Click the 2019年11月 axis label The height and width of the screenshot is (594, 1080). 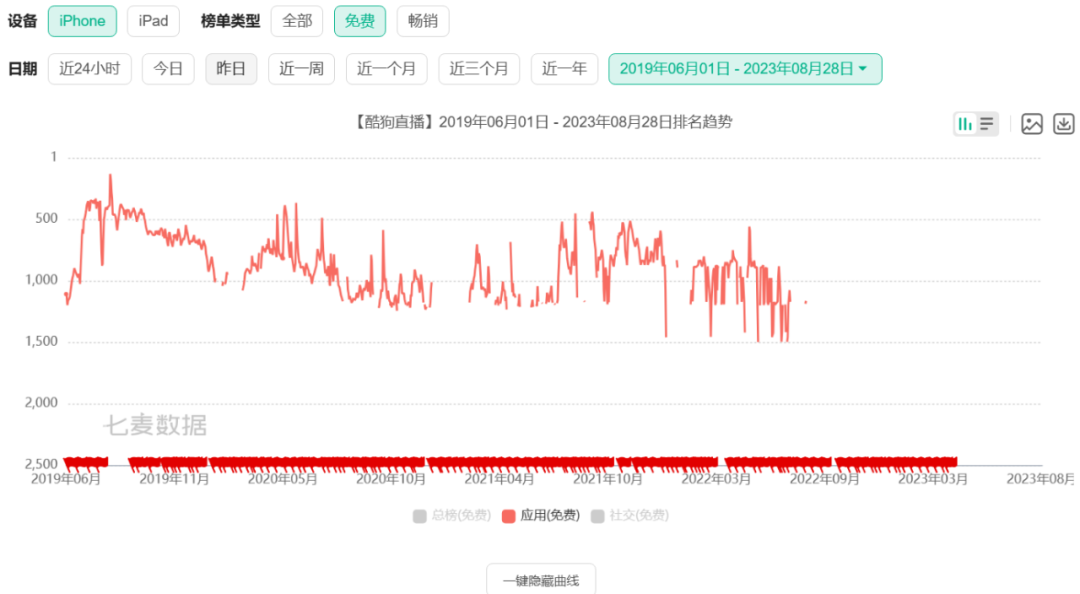click(x=174, y=479)
